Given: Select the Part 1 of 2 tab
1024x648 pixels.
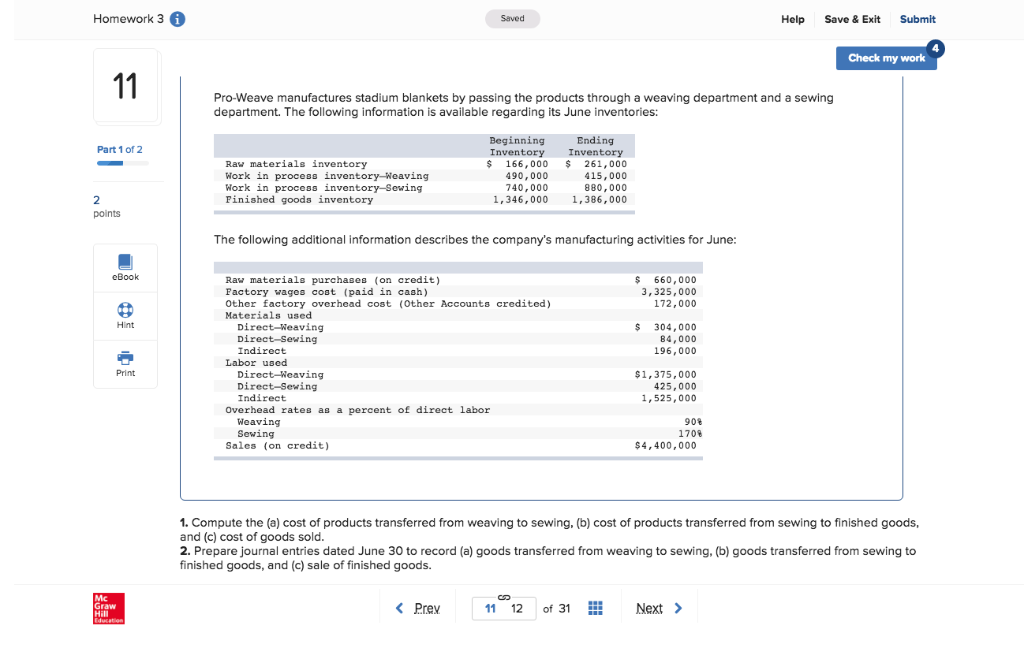Looking at the screenshot, I should (120, 149).
